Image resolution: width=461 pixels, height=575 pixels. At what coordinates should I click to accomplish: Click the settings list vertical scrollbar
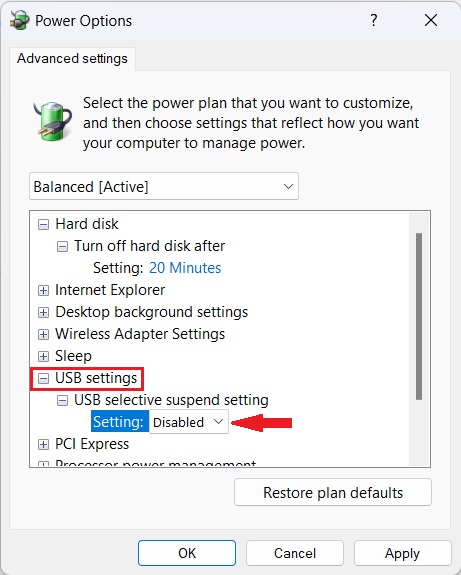pyautogui.click(x=419, y=338)
